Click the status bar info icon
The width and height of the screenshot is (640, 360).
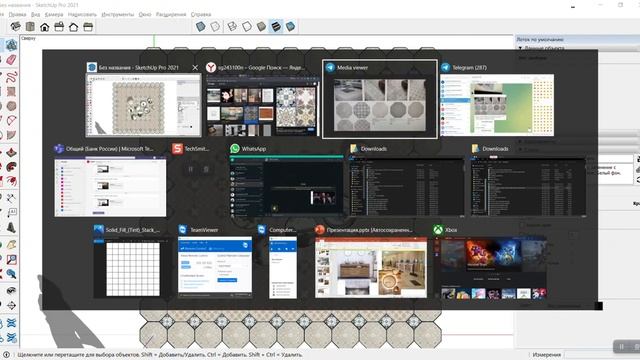tap(6, 355)
